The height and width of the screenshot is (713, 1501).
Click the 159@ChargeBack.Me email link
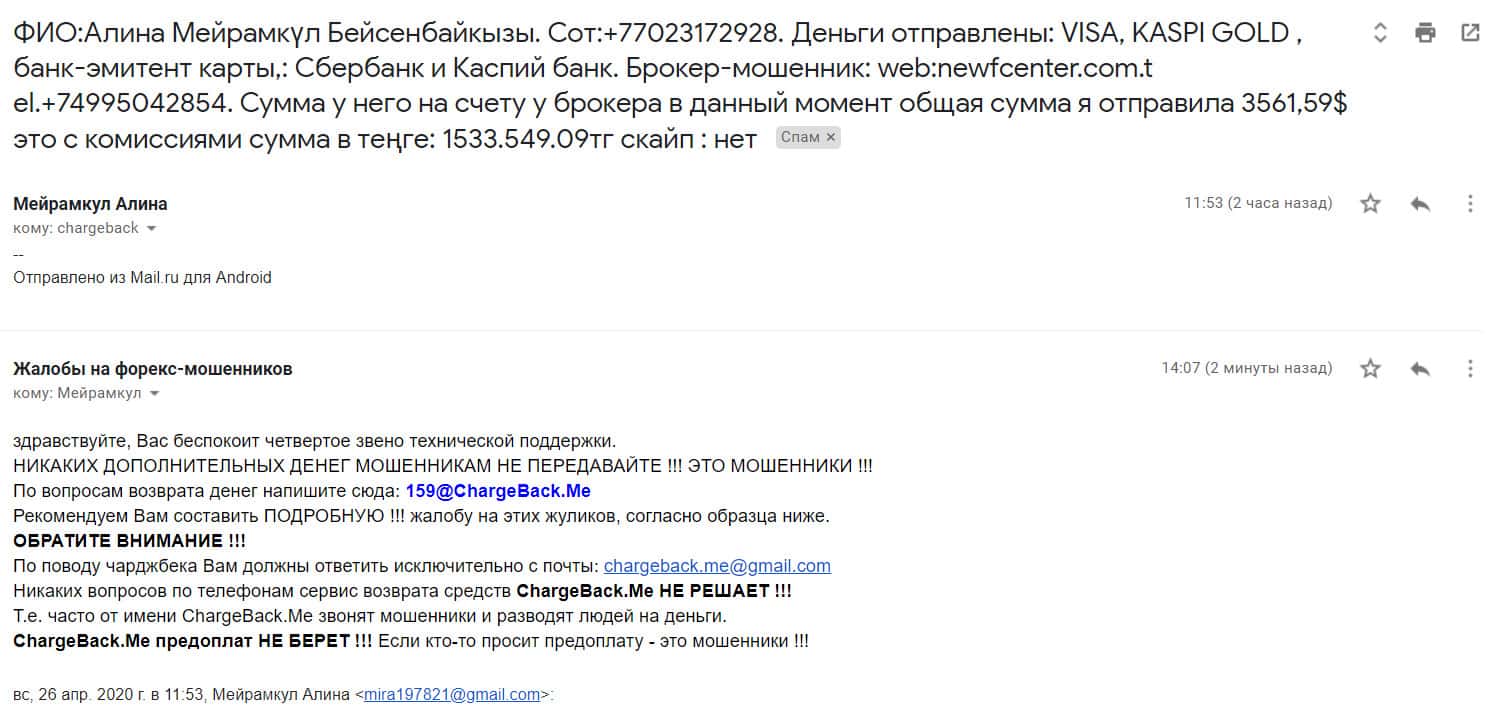(x=498, y=491)
